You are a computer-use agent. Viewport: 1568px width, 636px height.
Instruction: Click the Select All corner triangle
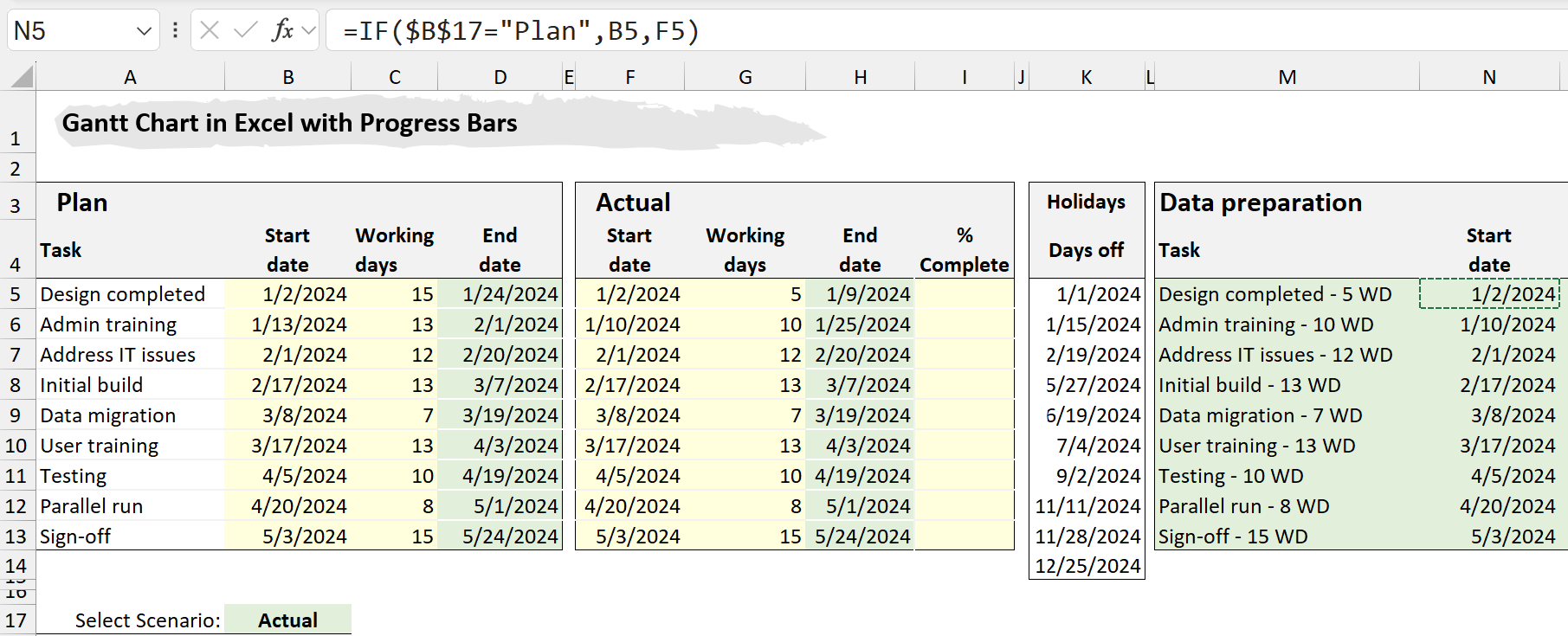pos(22,77)
